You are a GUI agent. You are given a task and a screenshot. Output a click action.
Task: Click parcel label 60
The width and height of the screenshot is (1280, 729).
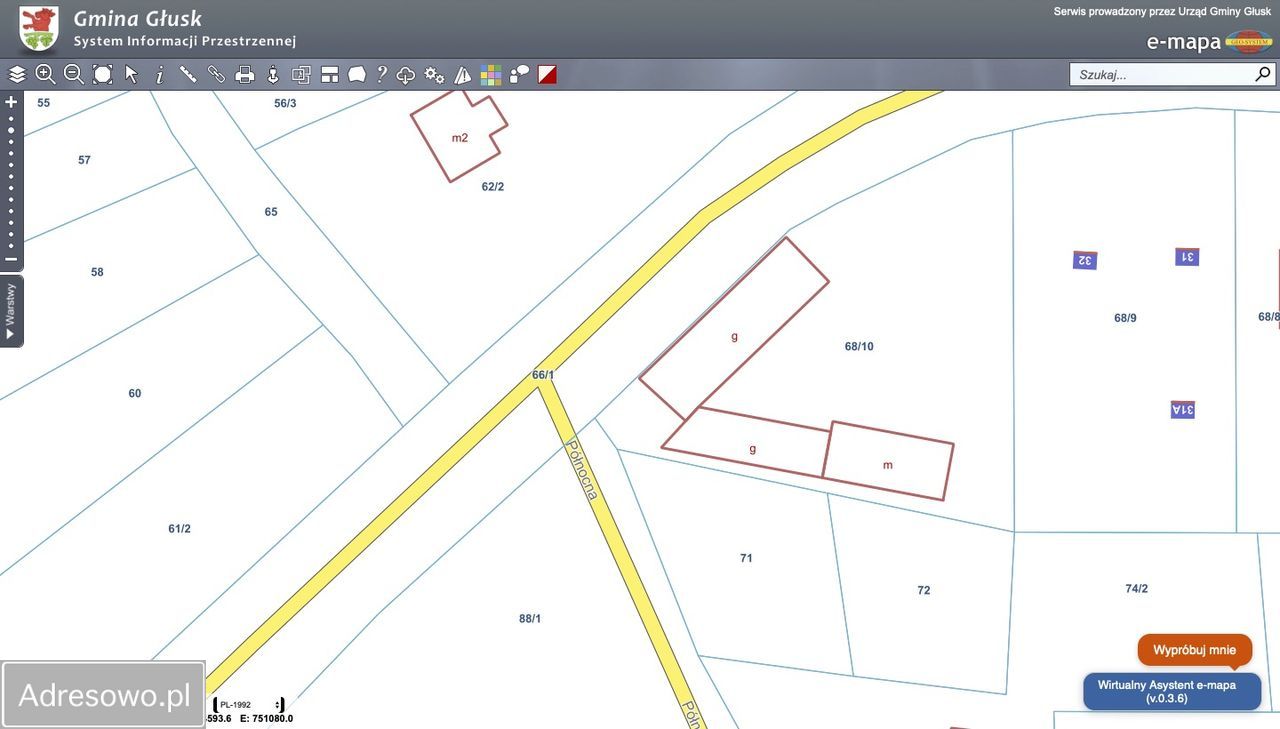coord(135,394)
